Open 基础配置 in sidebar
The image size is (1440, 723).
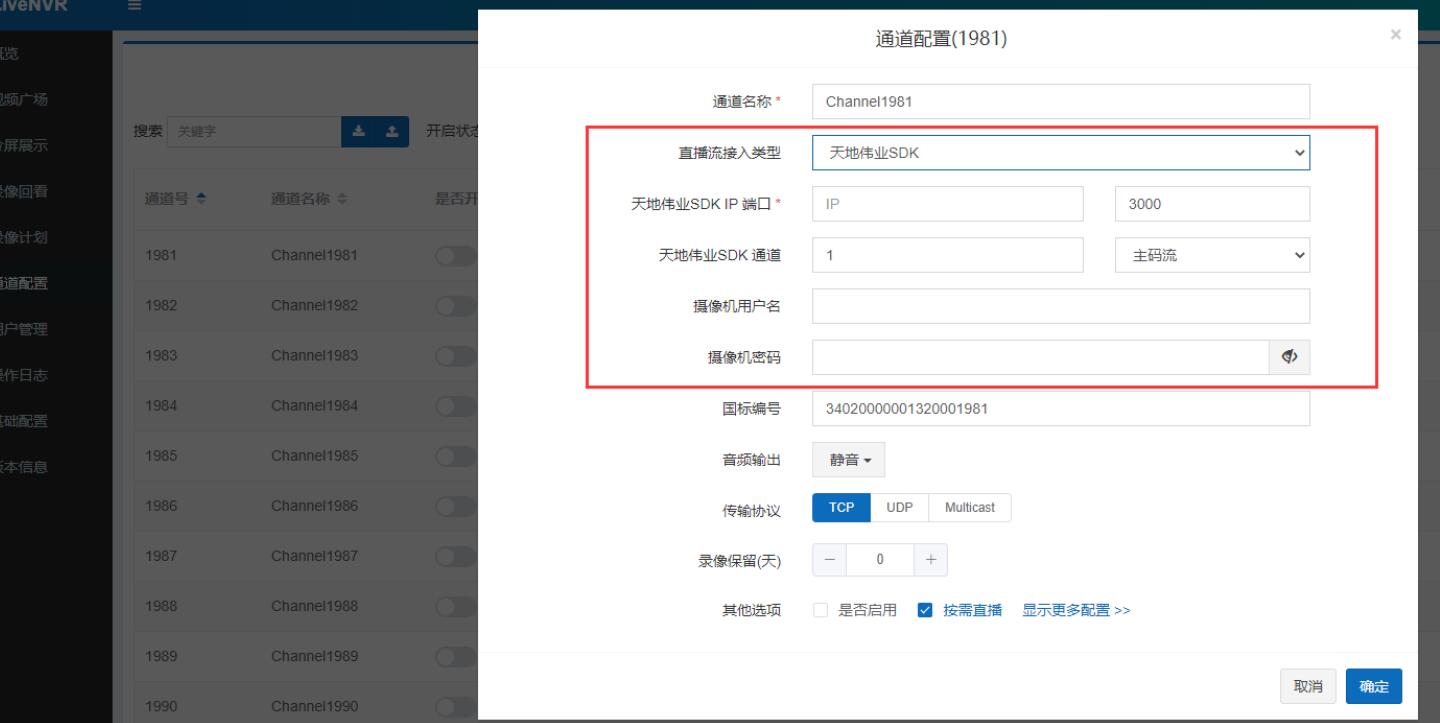[x=22, y=421]
